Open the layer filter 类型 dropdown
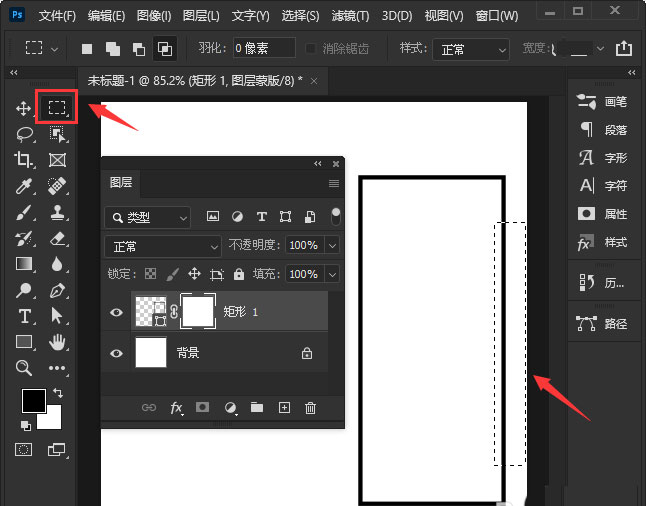The image size is (646, 506). coord(147,217)
